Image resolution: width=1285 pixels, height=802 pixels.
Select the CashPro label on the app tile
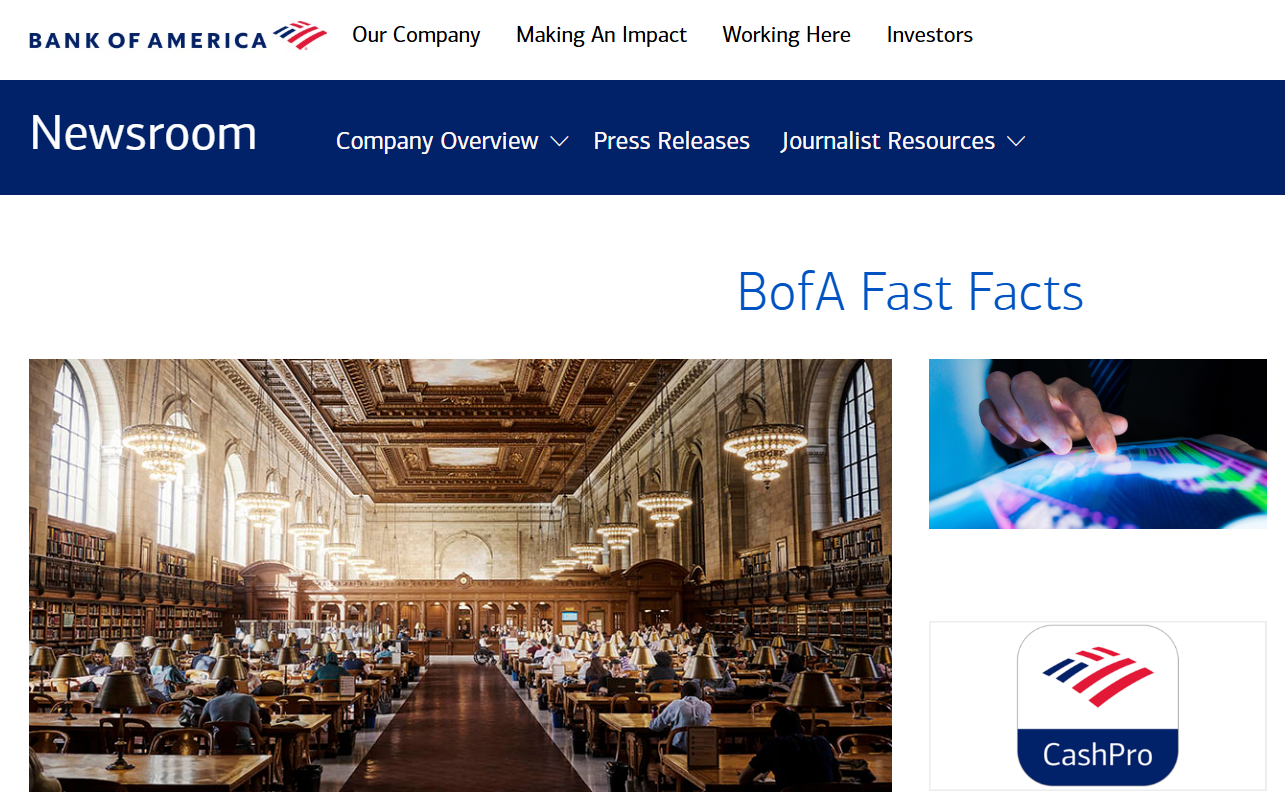(x=1097, y=753)
